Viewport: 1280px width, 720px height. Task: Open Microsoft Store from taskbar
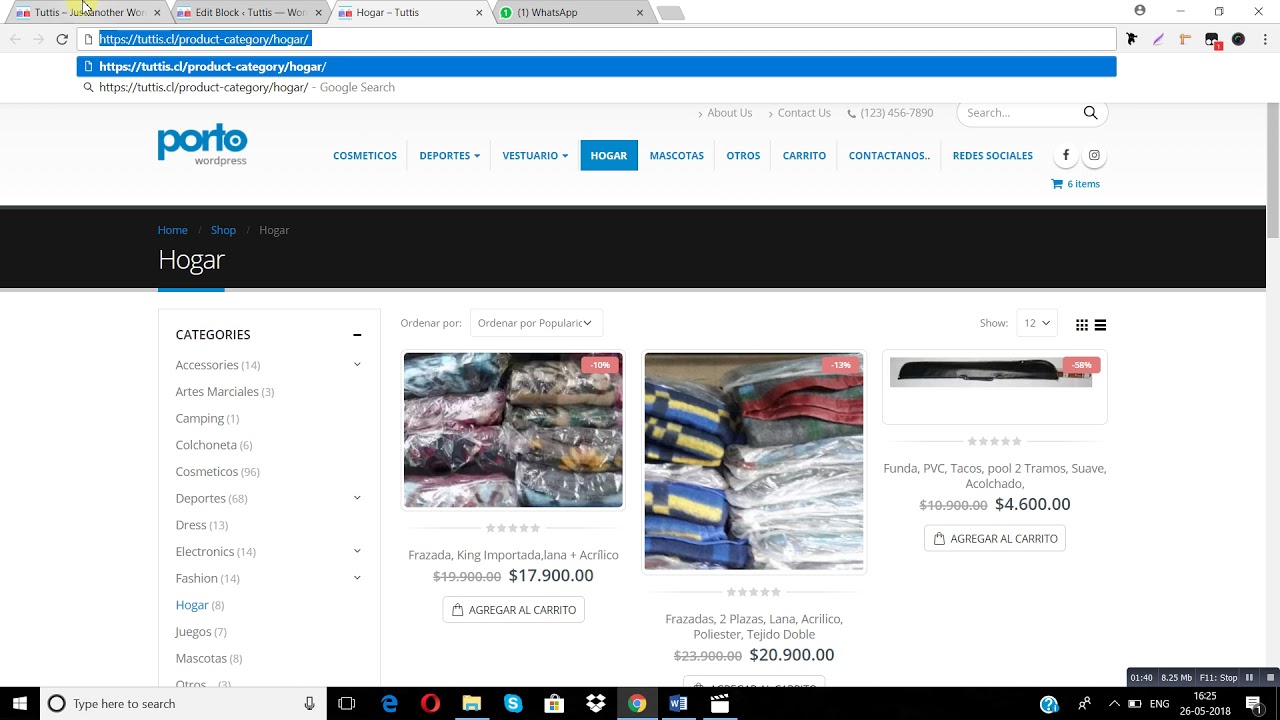point(554,704)
